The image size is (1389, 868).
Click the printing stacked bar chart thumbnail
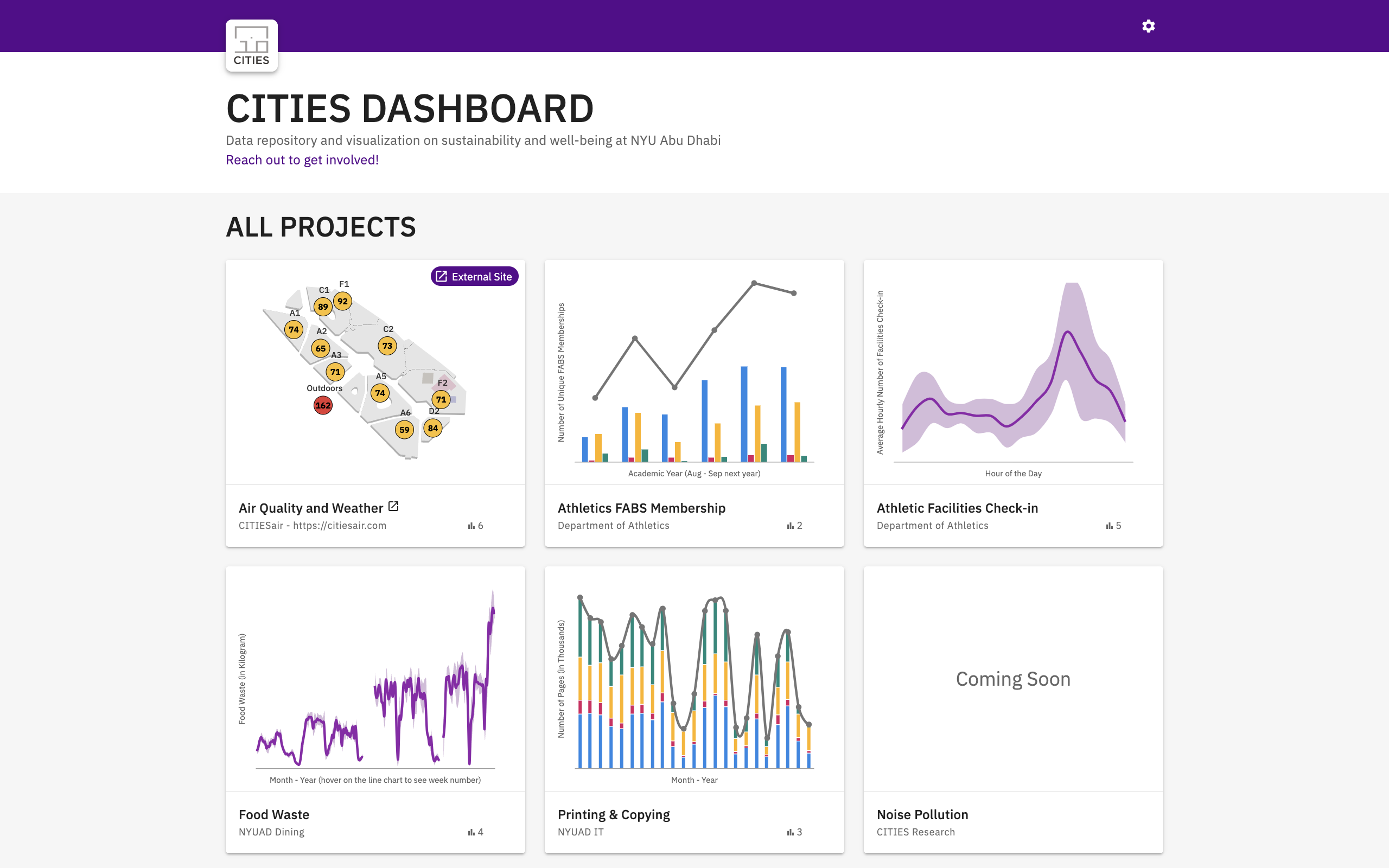click(x=694, y=679)
